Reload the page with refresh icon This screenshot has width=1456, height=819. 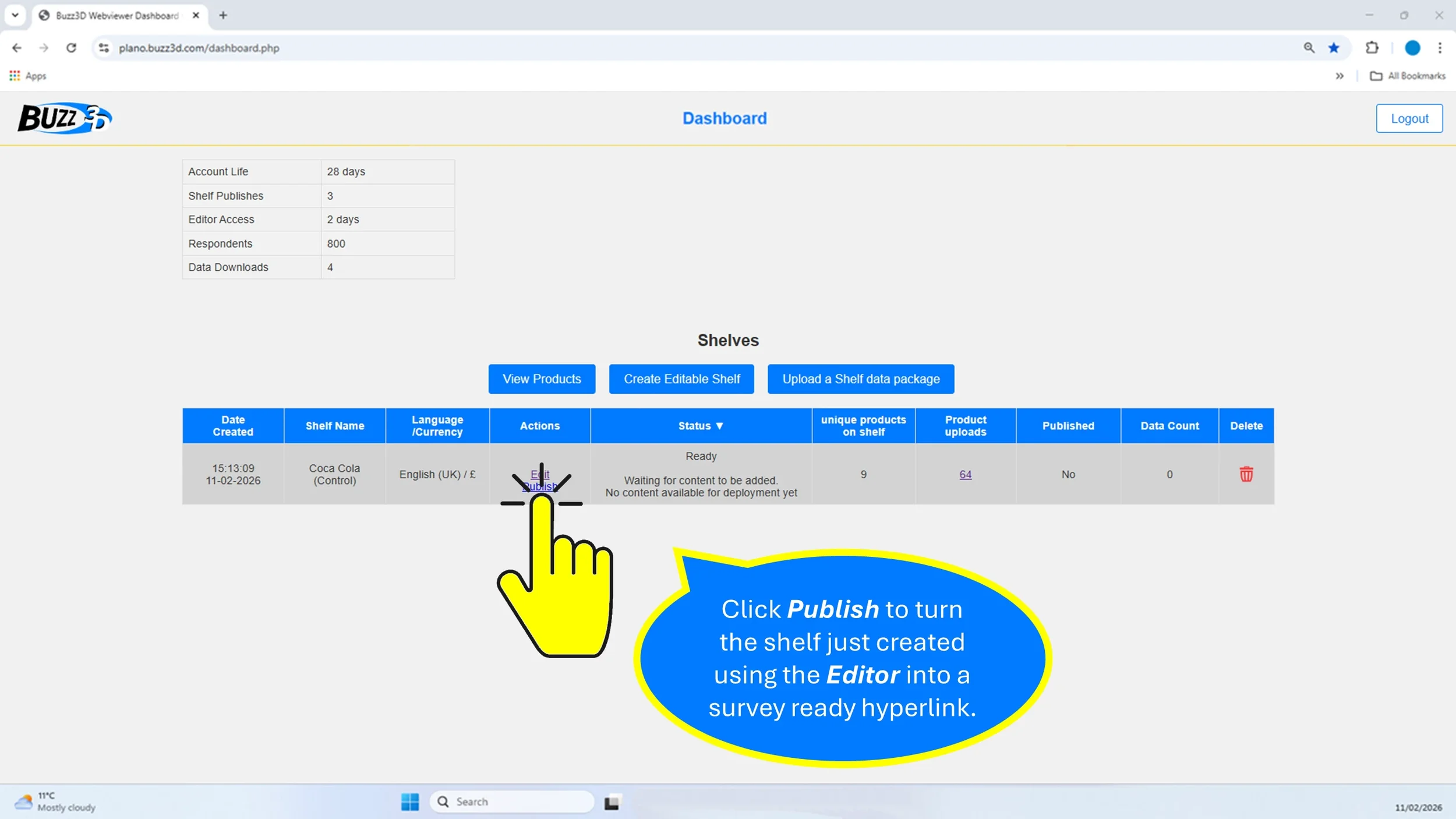[x=71, y=48]
